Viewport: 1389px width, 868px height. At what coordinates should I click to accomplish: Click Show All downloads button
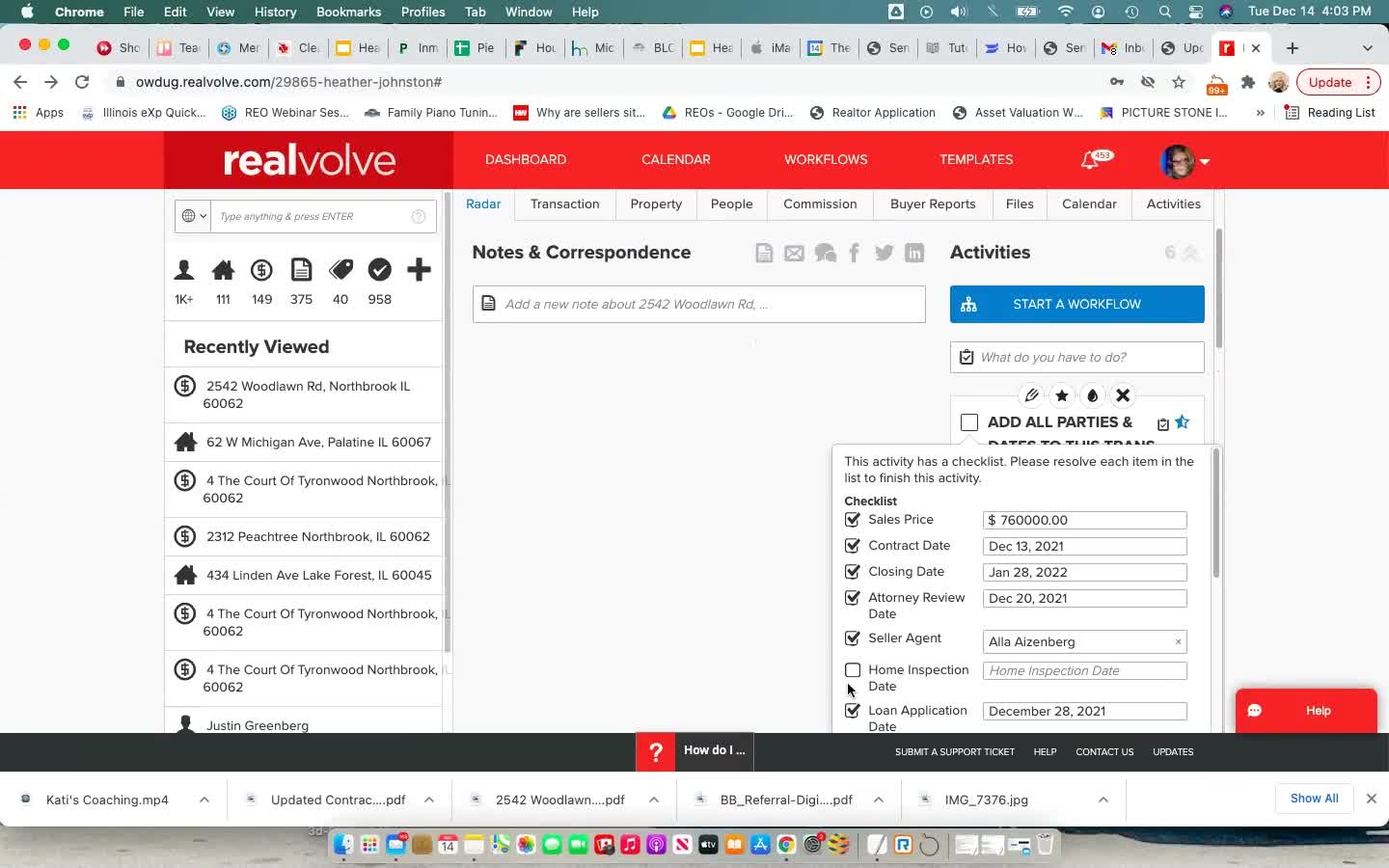click(x=1314, y=799)
